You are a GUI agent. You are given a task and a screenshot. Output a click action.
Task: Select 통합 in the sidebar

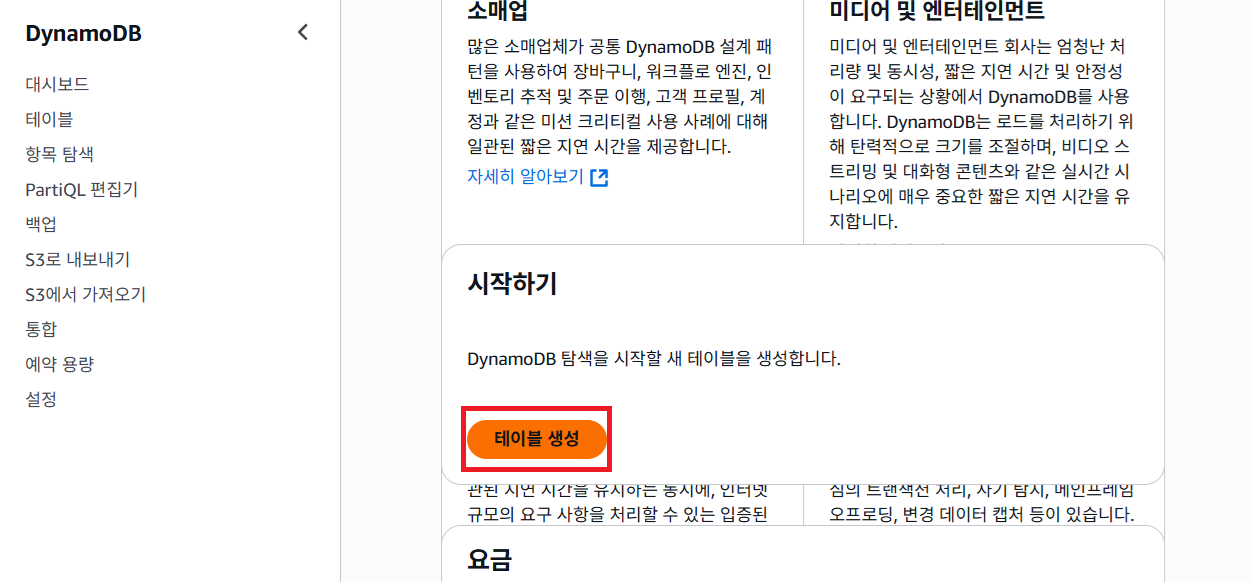[41, 329]
